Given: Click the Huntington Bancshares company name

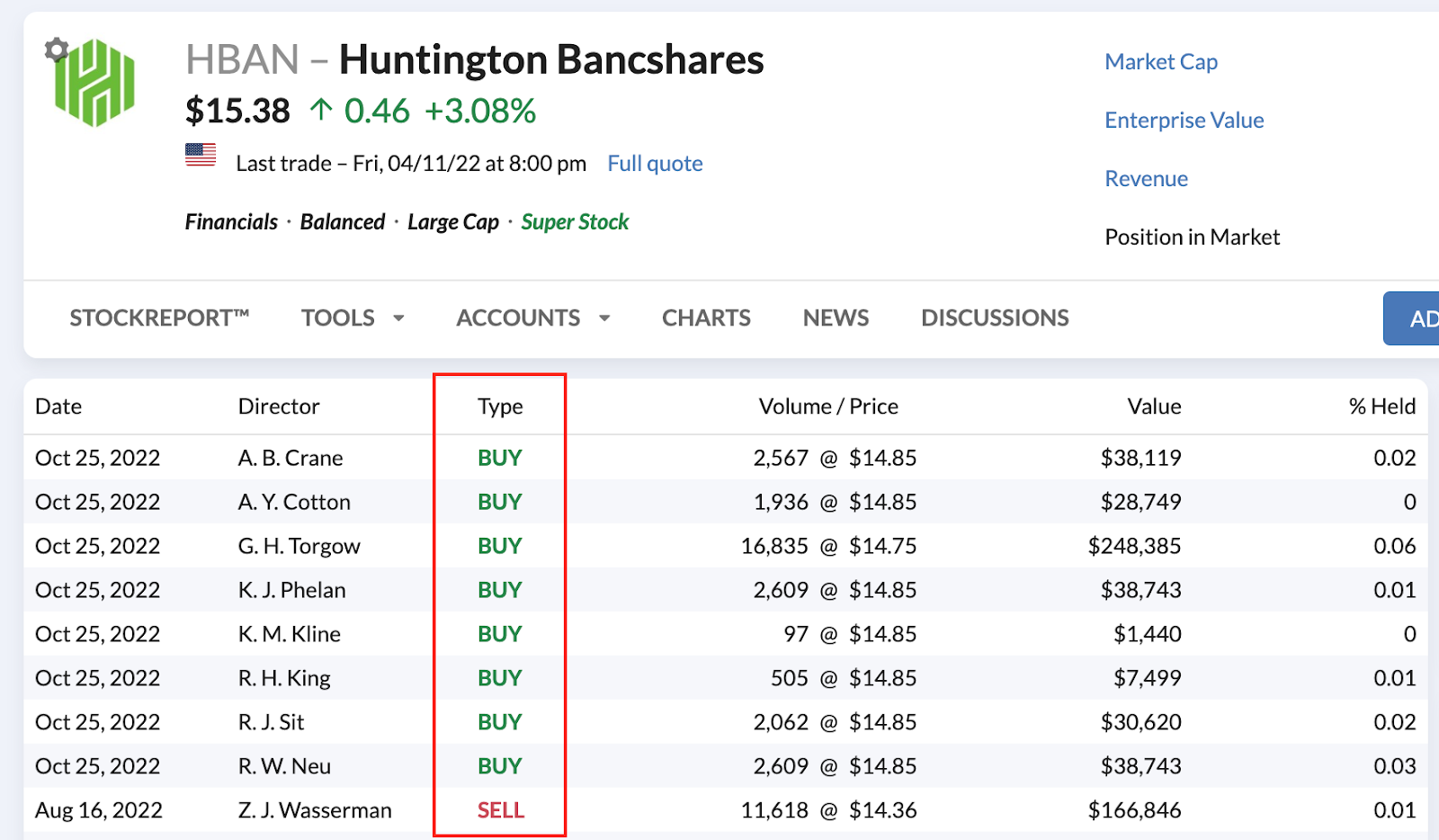Looking at the screenshot, I should click(x=551, y=60).
